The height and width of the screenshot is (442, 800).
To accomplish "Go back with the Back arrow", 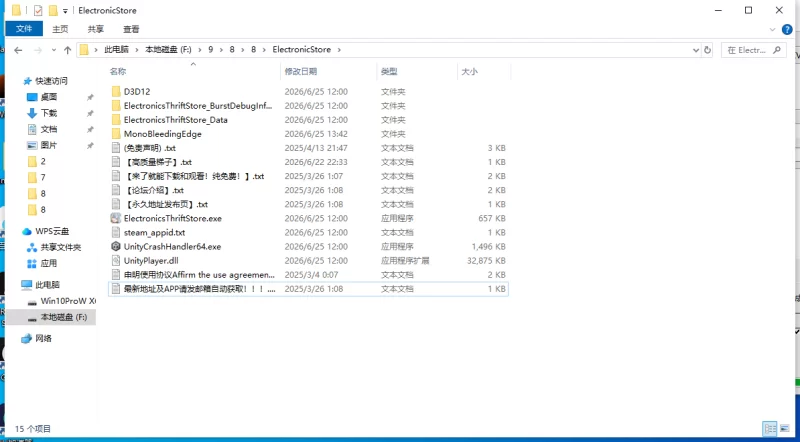I will (18, 50).
